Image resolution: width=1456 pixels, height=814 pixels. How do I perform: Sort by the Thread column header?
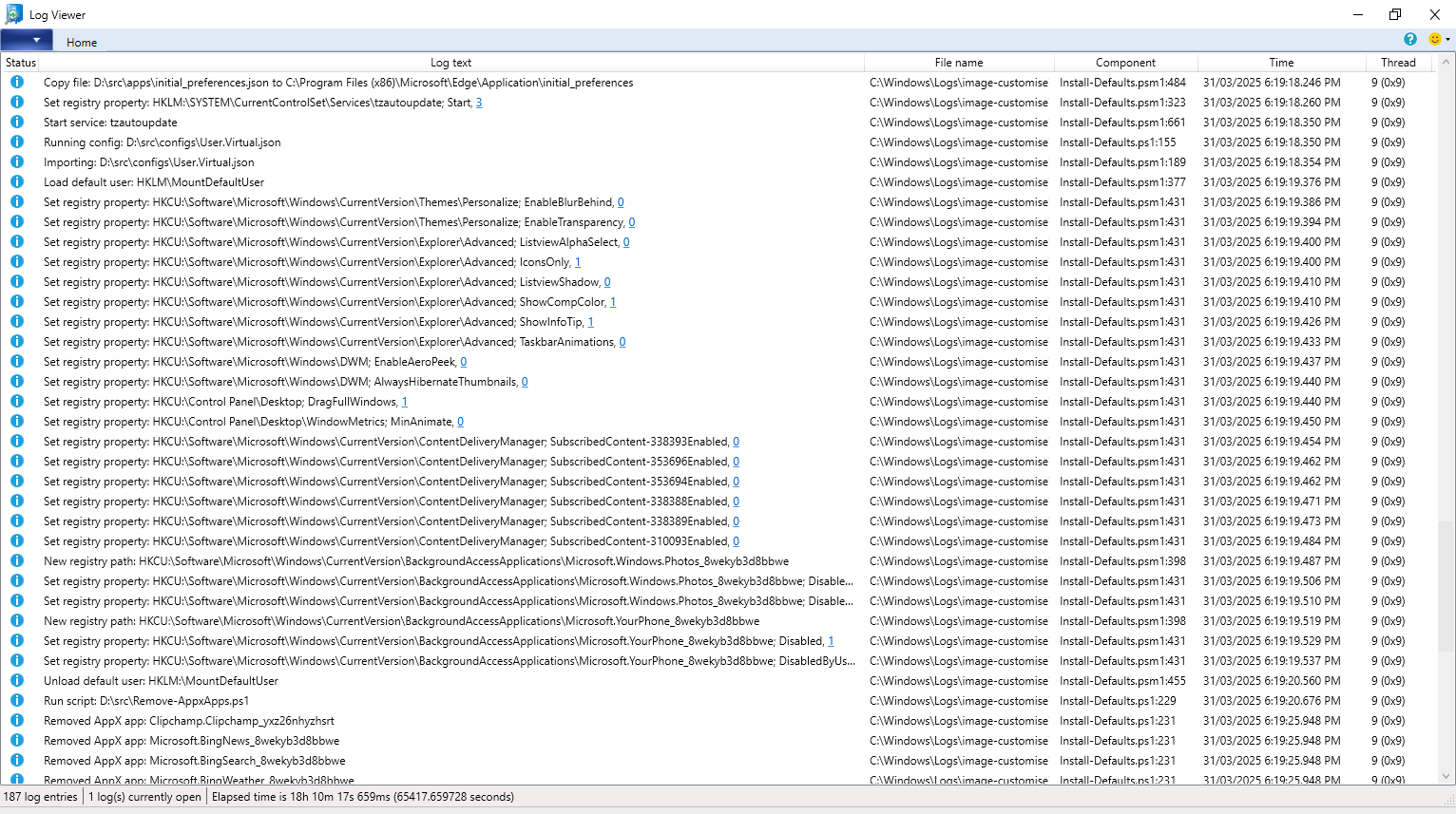tap(1398, 63)
